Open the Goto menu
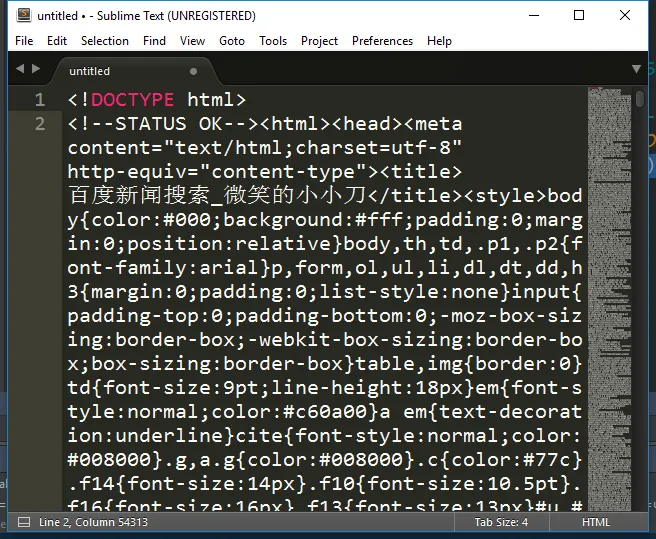Viewport: 656px width, 539px height. pyautogui.click(x=232, y=41)
